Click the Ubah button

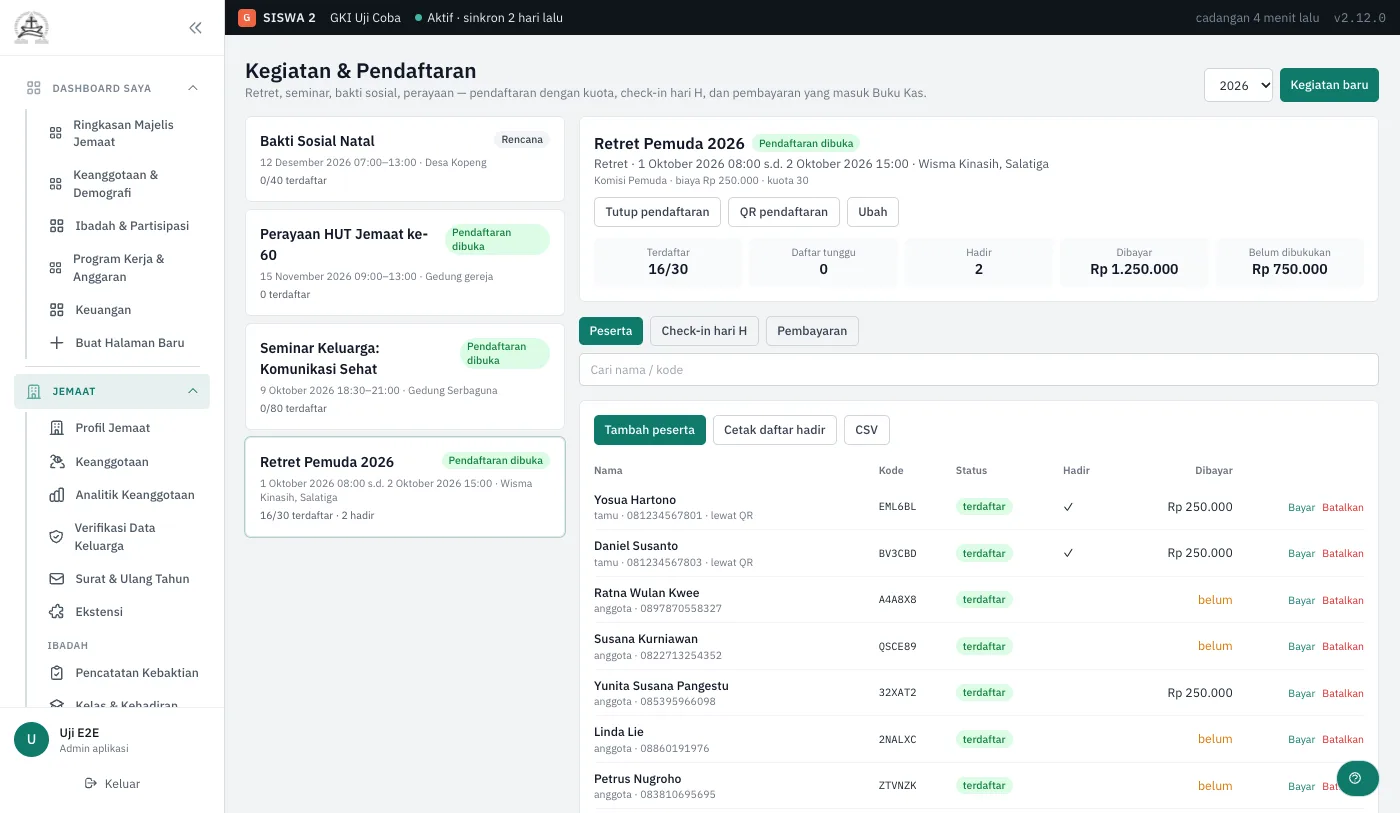tap(873, 212)
